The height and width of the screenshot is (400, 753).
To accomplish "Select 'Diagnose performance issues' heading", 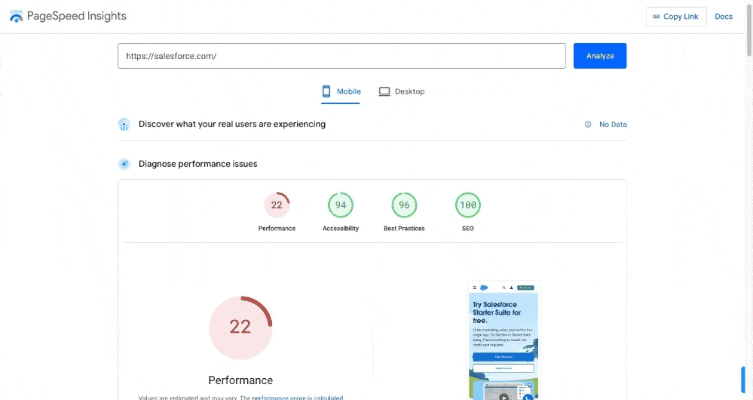I will (x=198, y=164).
